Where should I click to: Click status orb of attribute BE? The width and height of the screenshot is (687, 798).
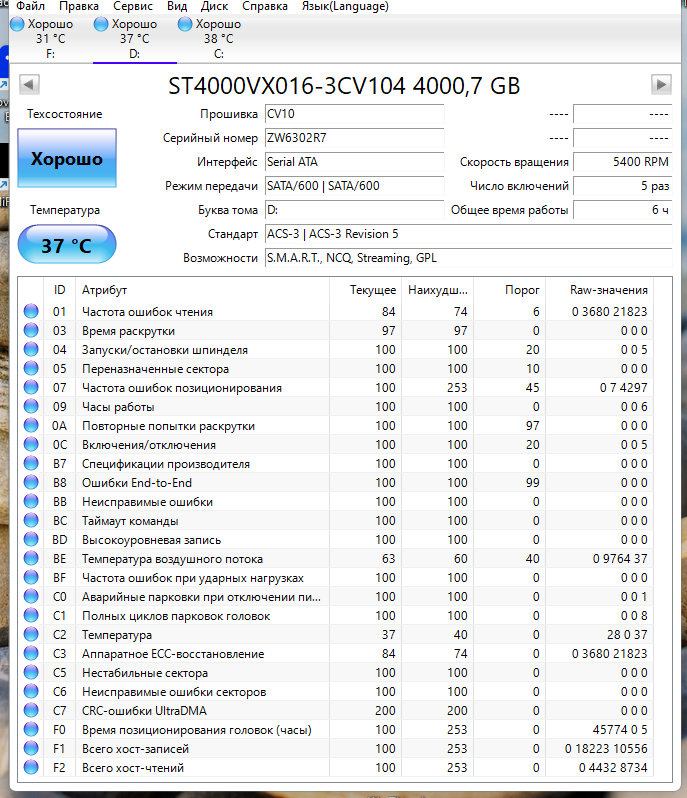tap(31, 558)
